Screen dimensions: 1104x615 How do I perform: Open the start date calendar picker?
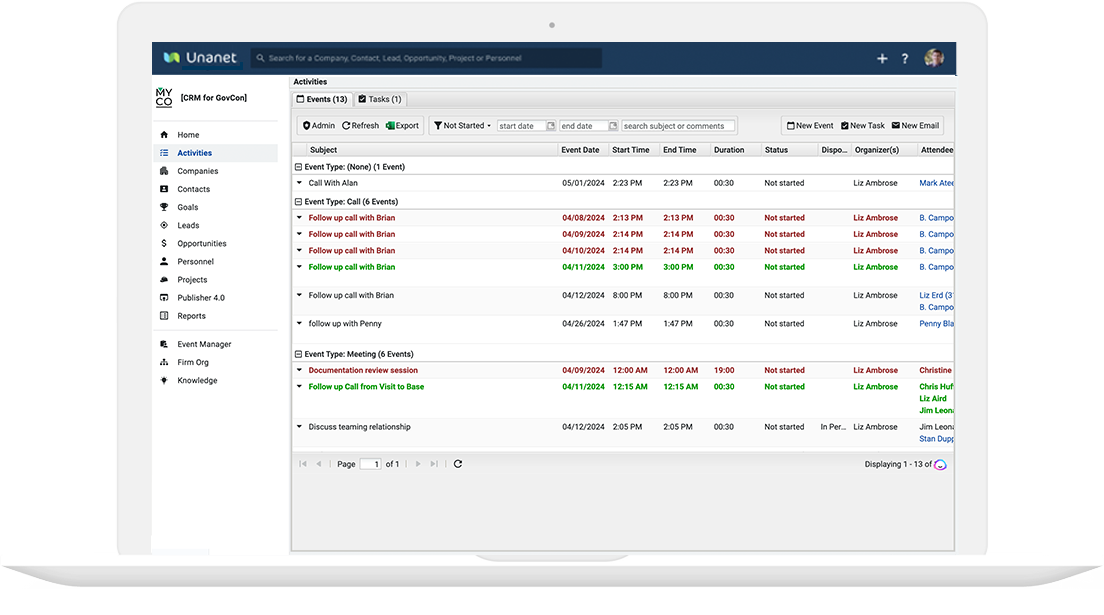tap(553, 125)
